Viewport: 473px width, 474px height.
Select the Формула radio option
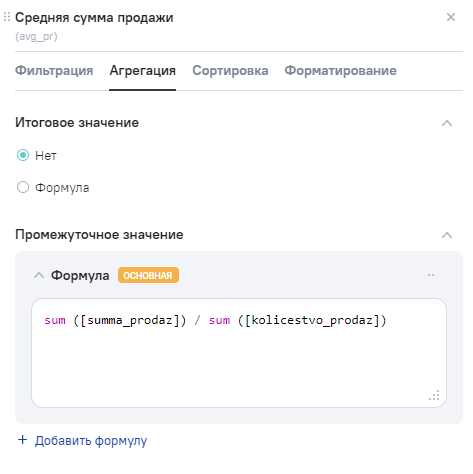(23, 187)
